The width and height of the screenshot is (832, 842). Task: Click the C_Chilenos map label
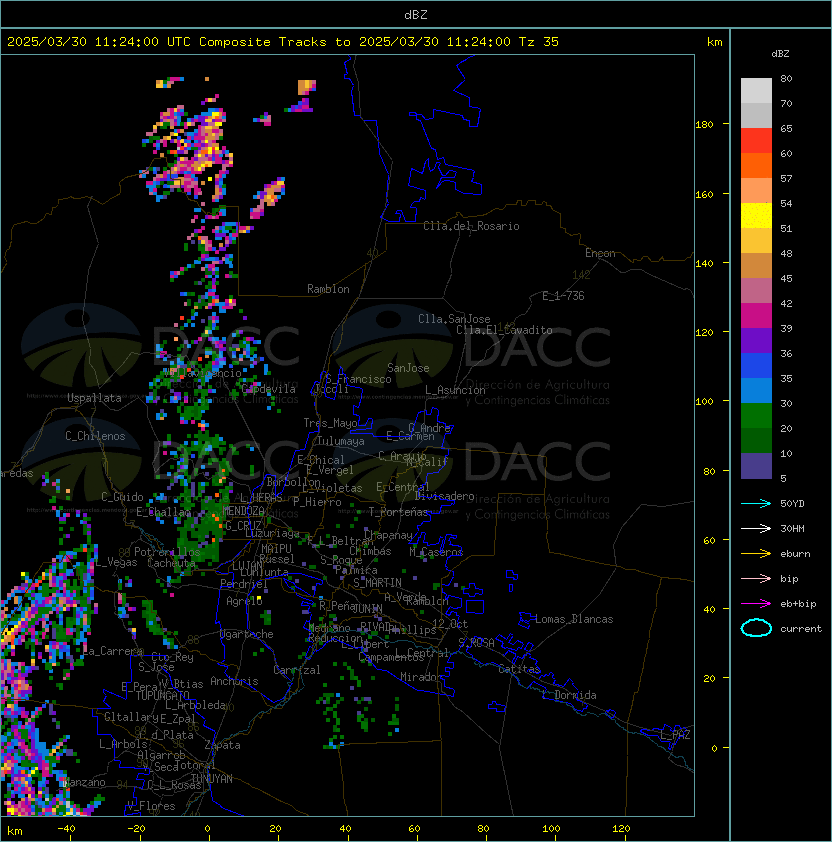(95, 436)
